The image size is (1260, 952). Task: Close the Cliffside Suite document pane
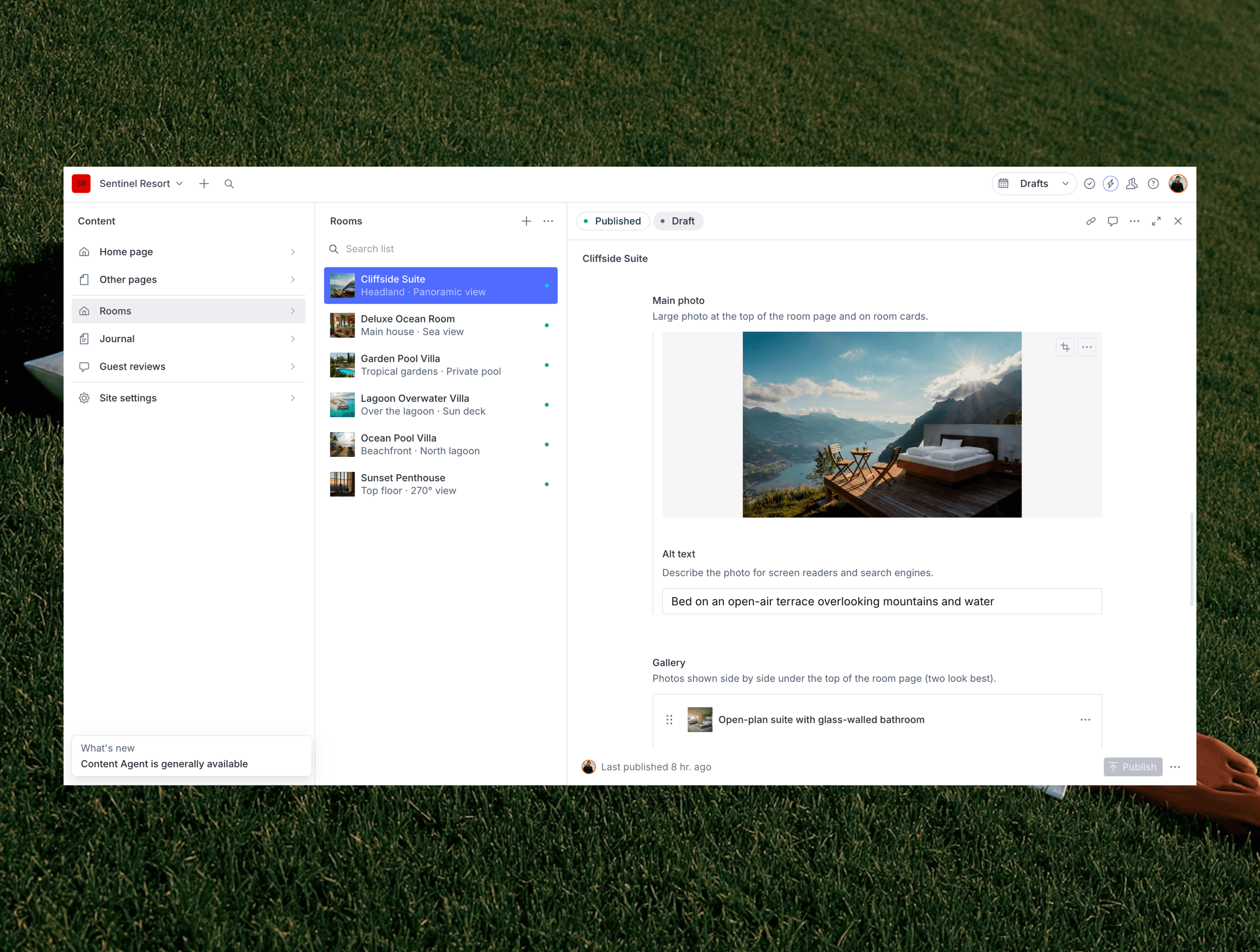pos(1178,221)
